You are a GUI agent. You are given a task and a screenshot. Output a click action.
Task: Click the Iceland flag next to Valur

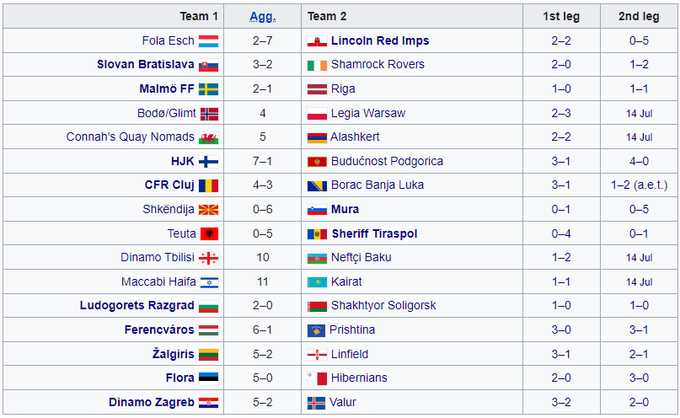[315, 401]
